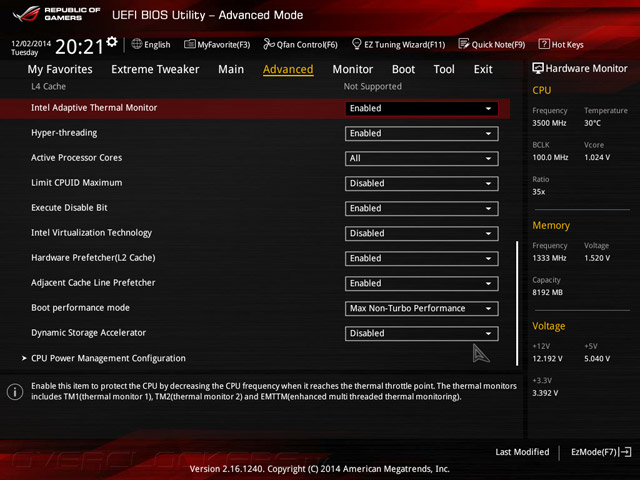Image resolution: width=640 pixels, height=480 pixels.
Task: Switch to the Tool tab
Action: coord(444,69)
